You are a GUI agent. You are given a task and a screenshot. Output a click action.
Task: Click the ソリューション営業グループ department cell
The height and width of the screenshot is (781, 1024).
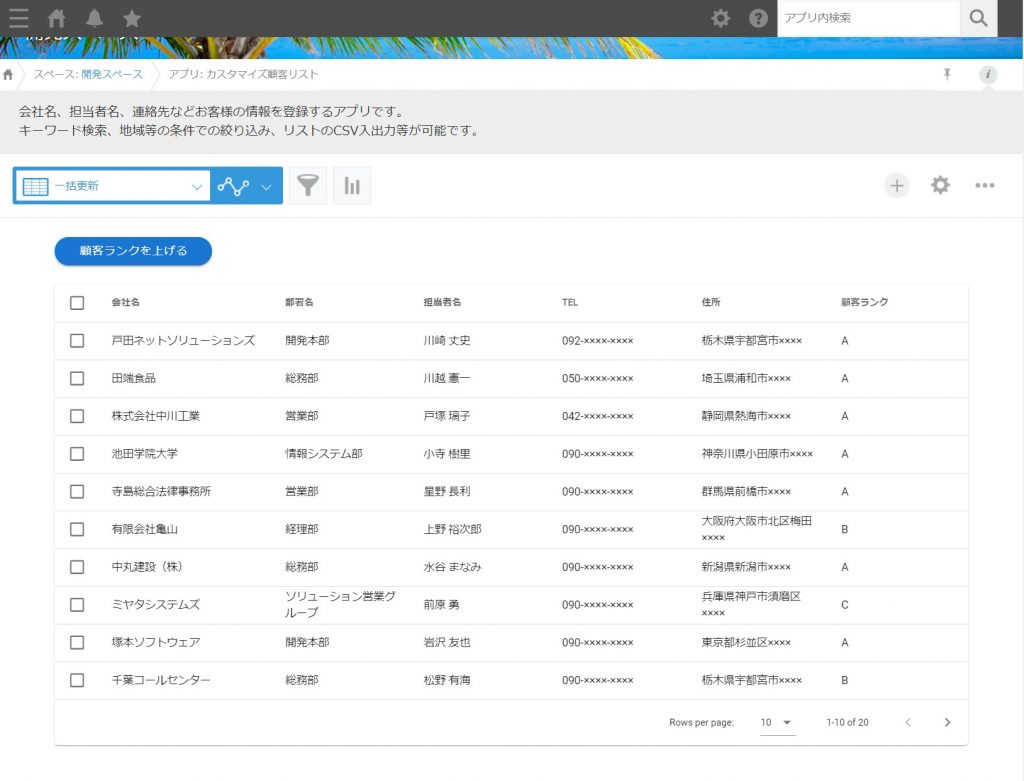[x=340, y=604]
